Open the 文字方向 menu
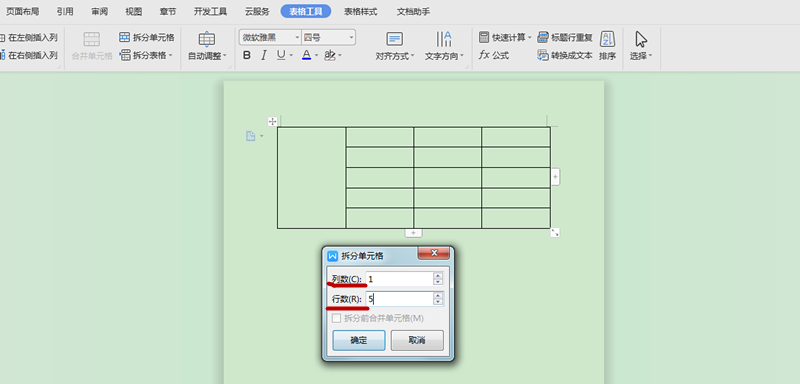This screenshot has width=800, height=384. (444, 46)
